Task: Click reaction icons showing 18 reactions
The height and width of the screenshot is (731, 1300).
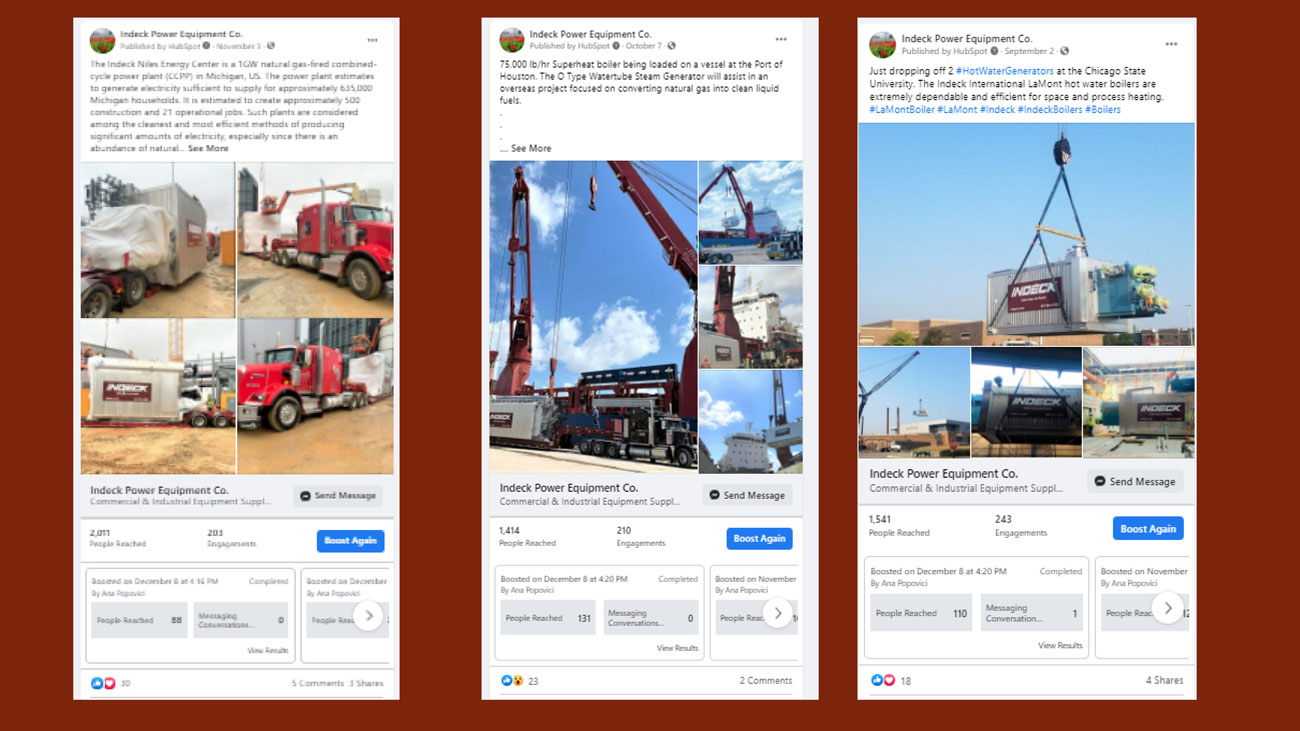Action: coord(883,680)
